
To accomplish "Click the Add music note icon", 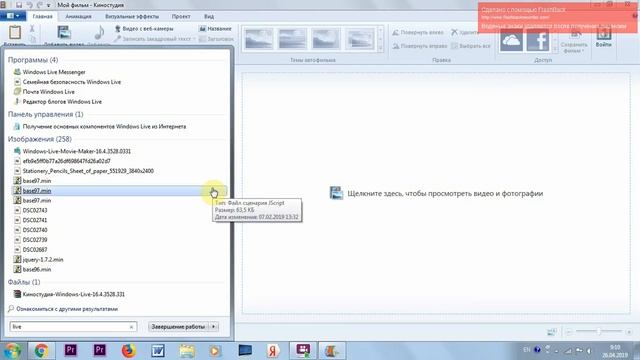I will tap(99, 32).
